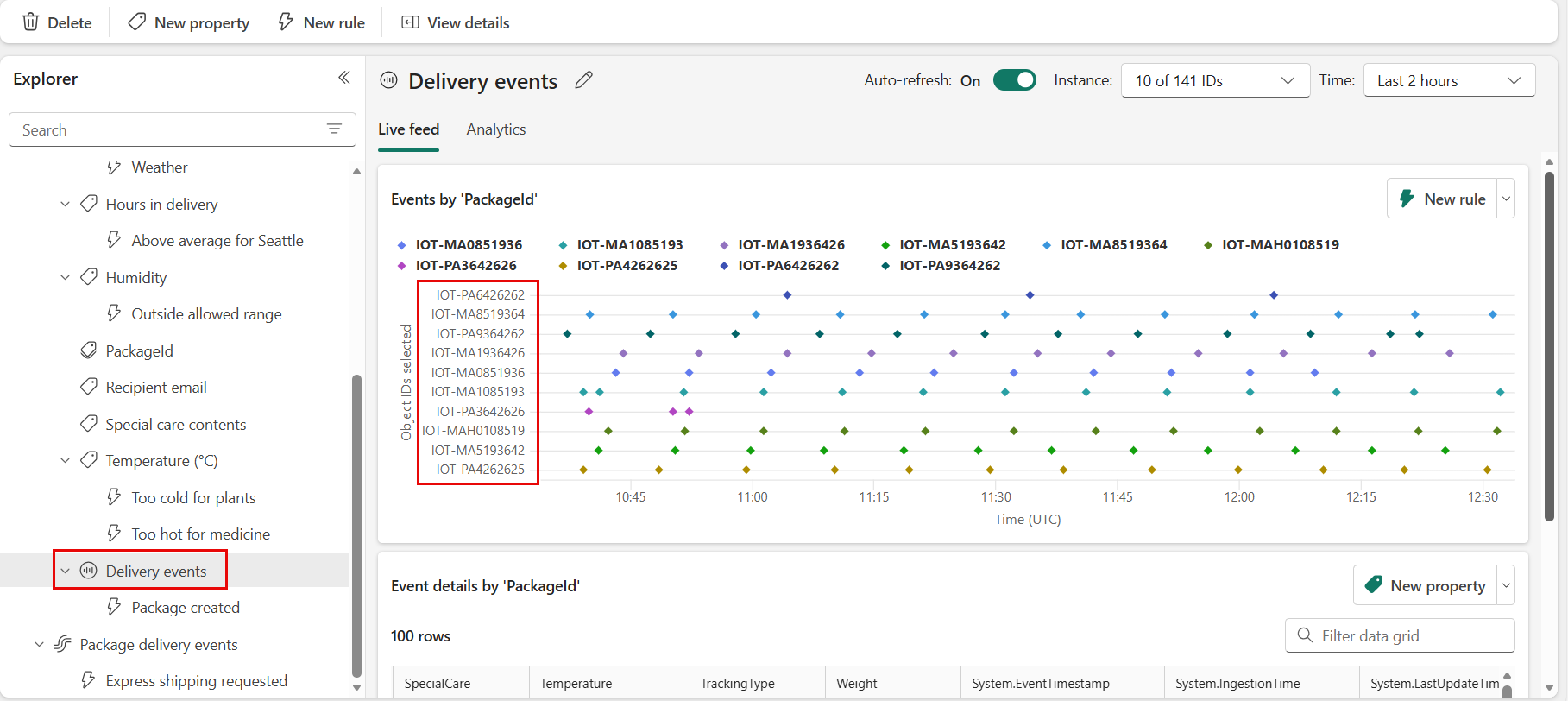Click the New property tag icon in top toolbar
The height and width of the screenshot is (701, 1568).
136,22
